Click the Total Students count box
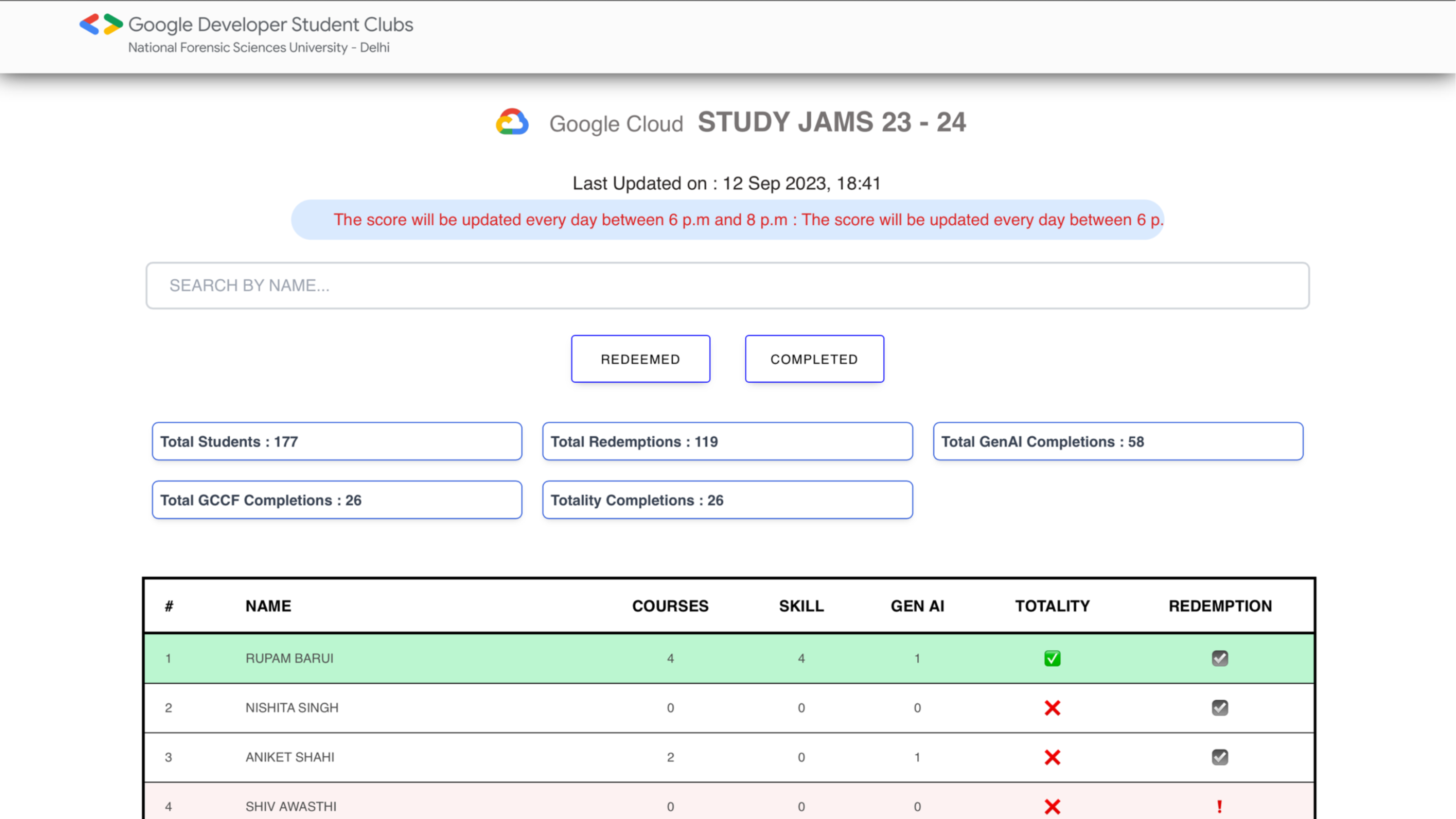Viewport: 1456px width, 819px height. coord(336,441)
